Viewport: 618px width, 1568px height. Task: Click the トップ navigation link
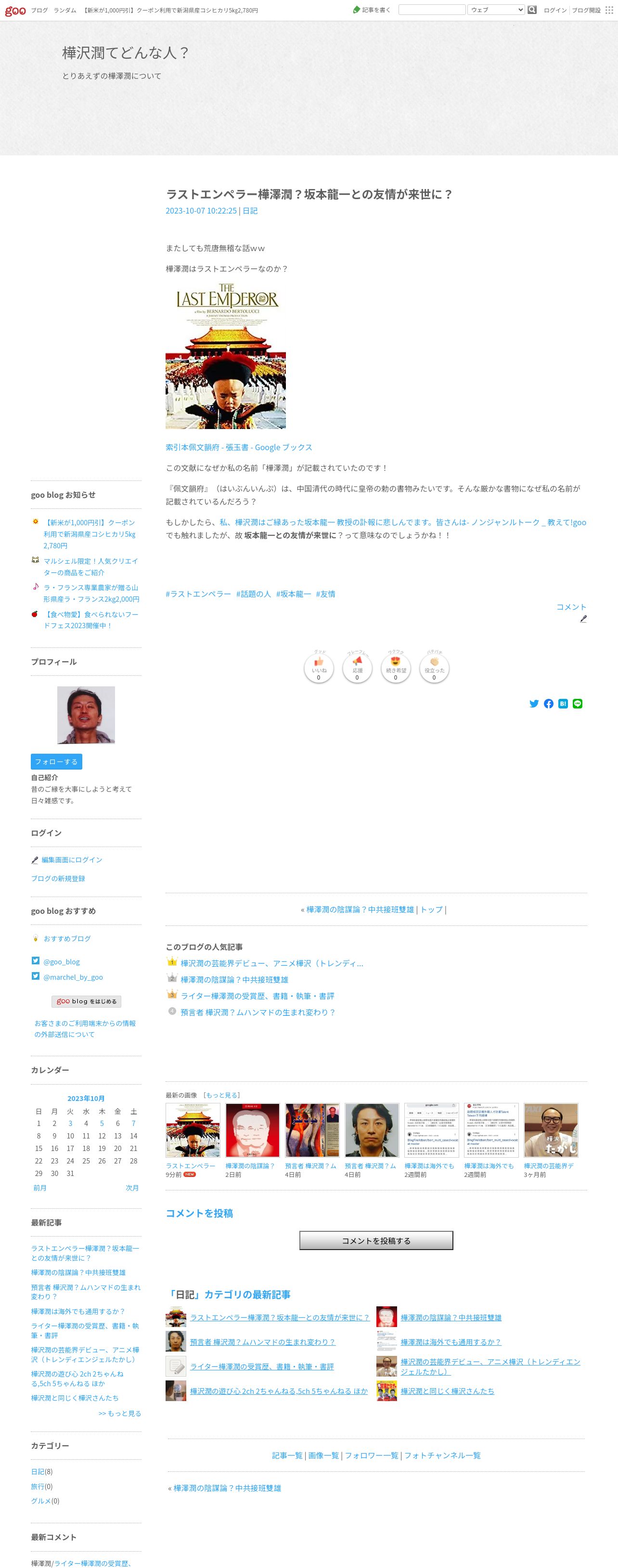click(432, 910)
